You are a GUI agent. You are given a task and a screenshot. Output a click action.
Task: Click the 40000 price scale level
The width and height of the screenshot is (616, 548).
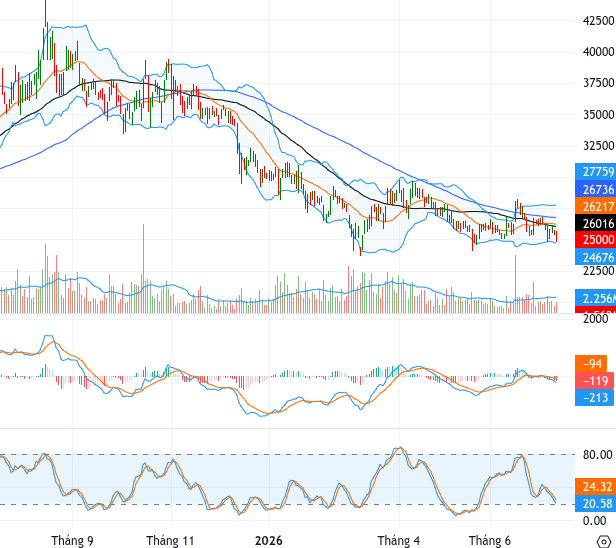[599, 51]
